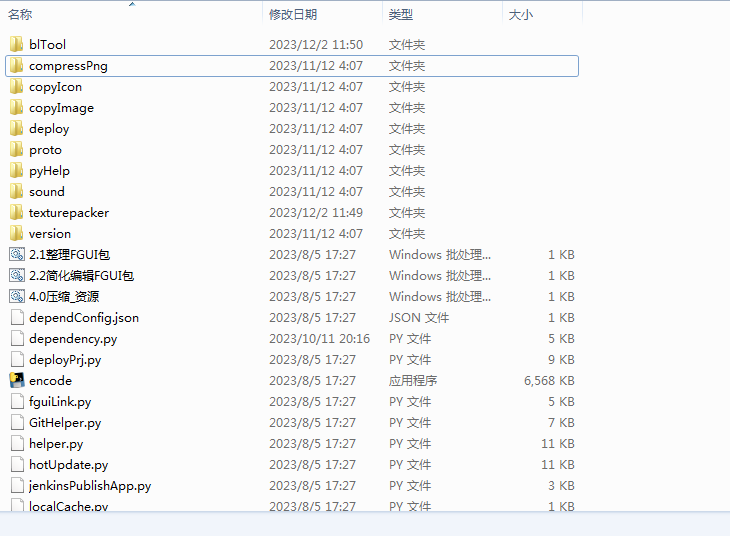Viewport: 730px width, 536px height.
Task: Select the jenkinsPublishApp.py file name
Action: [90, 486]
